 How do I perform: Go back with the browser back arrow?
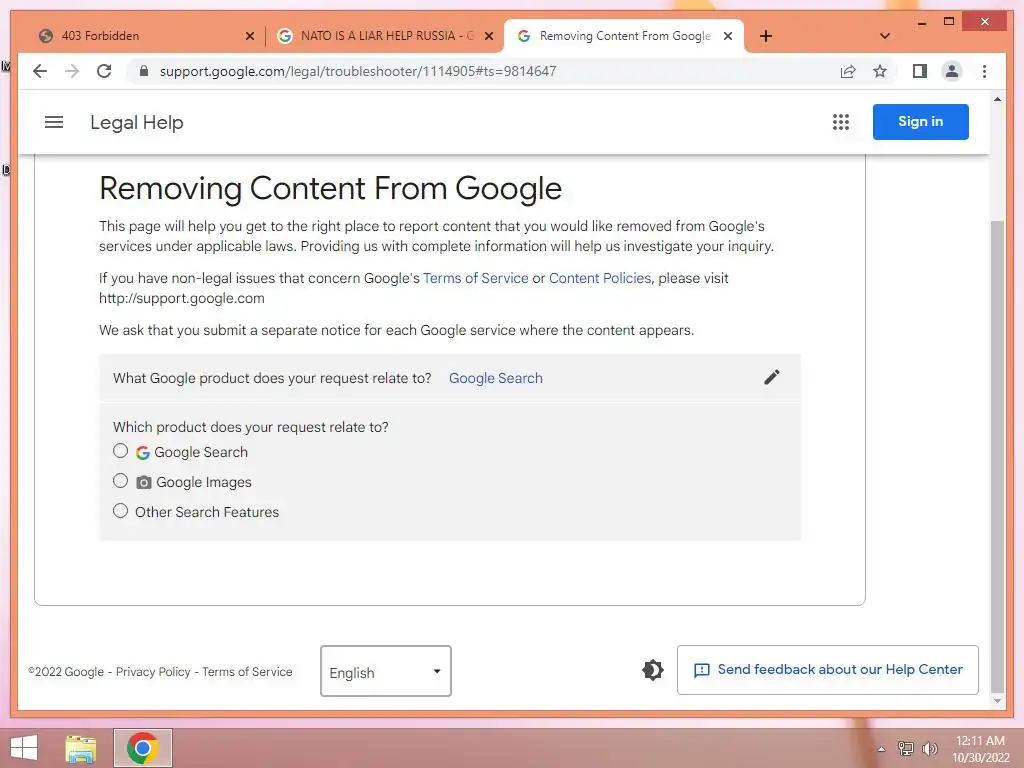tap(40, 71)
